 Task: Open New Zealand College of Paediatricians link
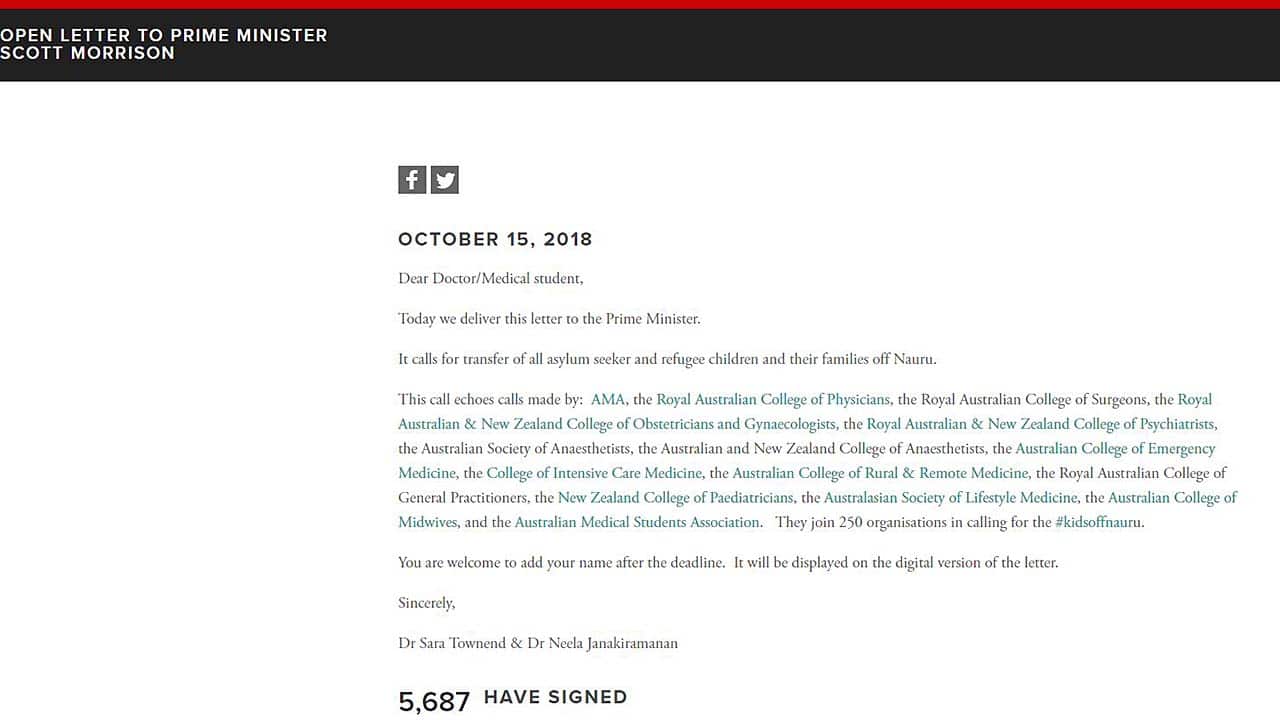(x=676, y=497)
